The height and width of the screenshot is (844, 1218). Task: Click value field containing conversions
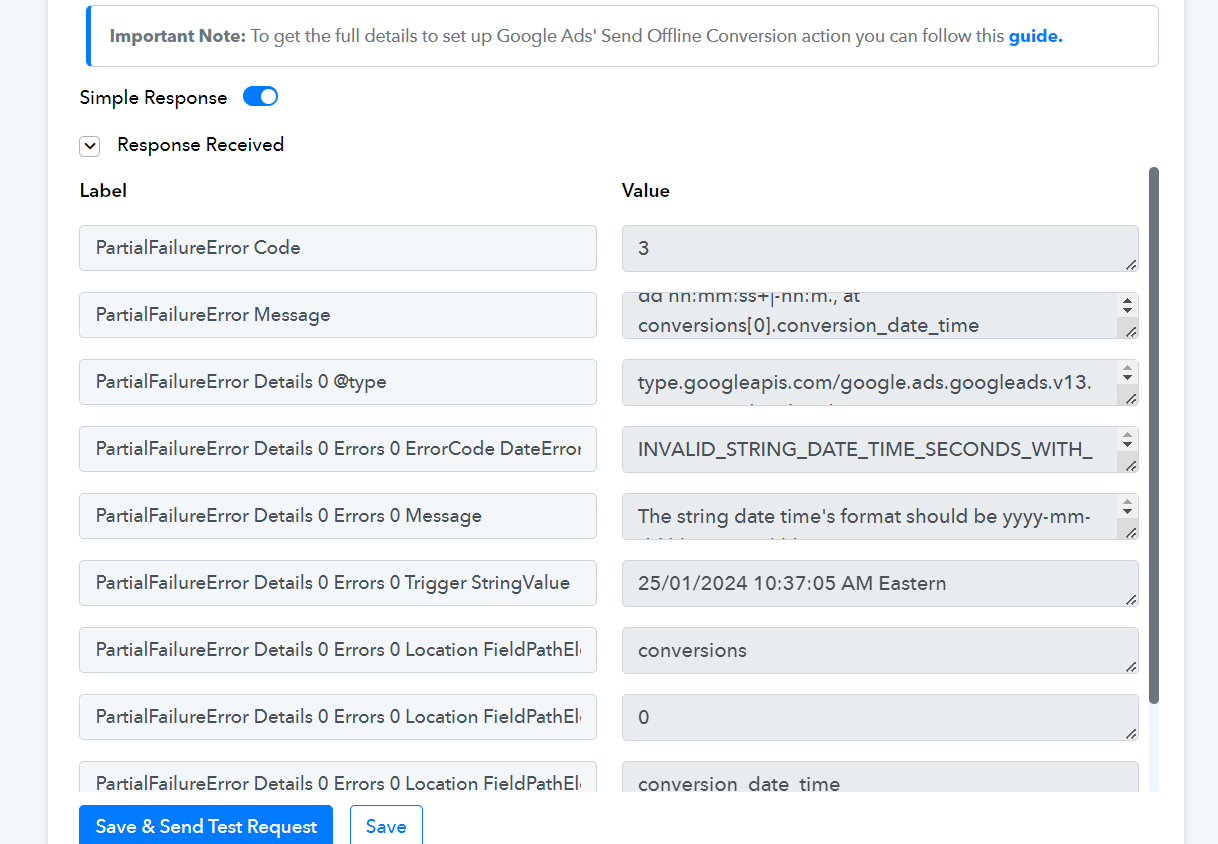pyautogui.click(x=880, y=650)
